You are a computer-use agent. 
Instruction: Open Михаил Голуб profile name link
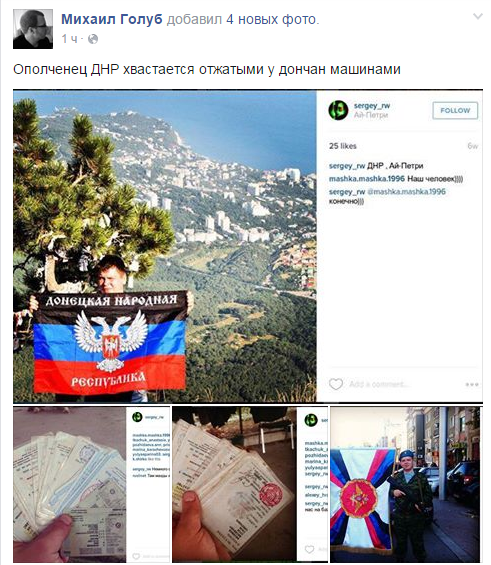[112, 19]
